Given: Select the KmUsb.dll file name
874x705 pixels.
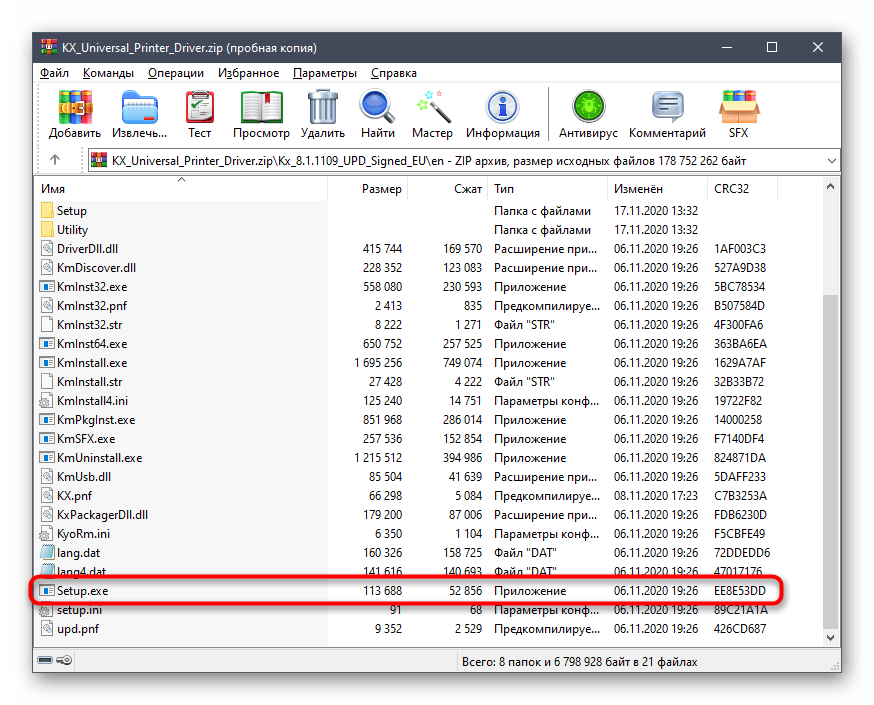Looking at the screenshot, I should click(84, 477).
